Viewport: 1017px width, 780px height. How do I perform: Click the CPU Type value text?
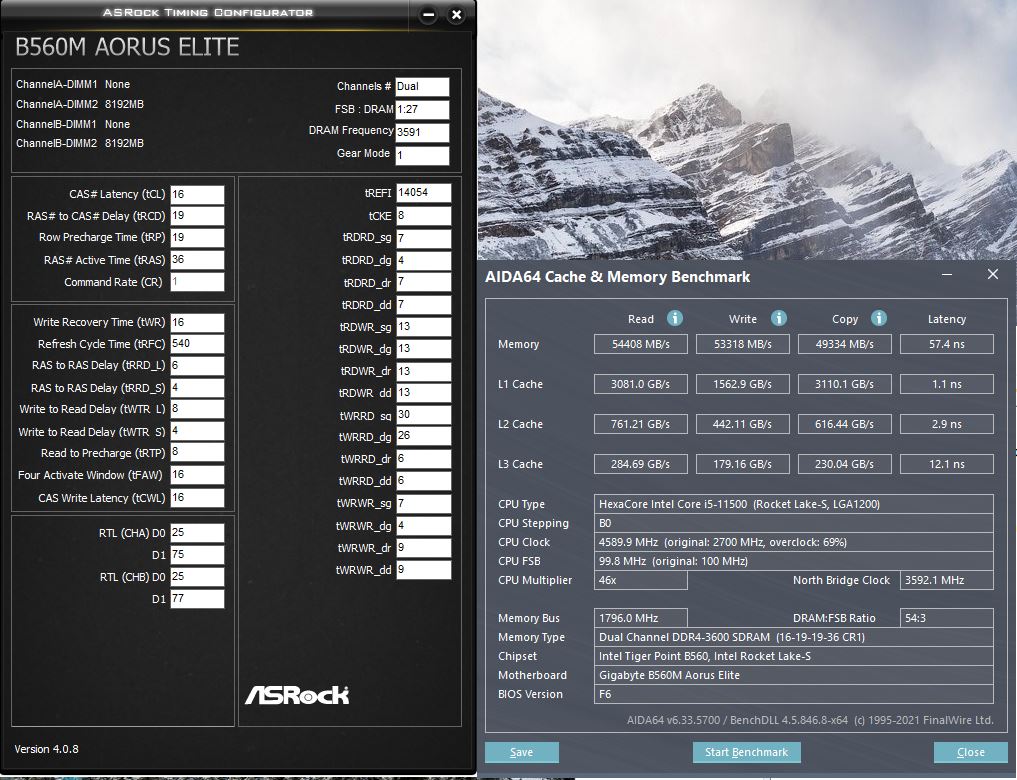point(739,504)
